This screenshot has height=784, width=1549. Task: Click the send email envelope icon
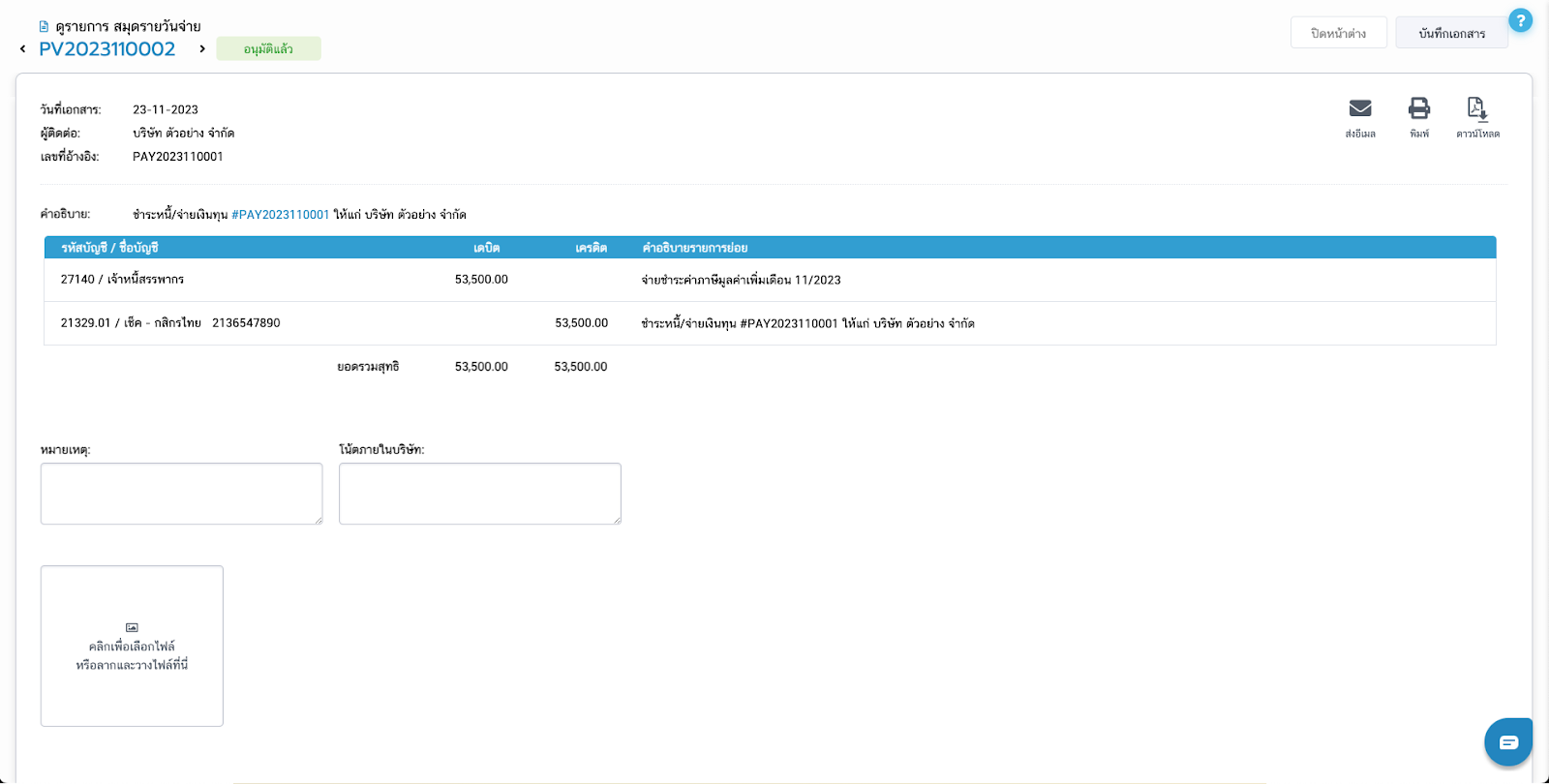1360,108
